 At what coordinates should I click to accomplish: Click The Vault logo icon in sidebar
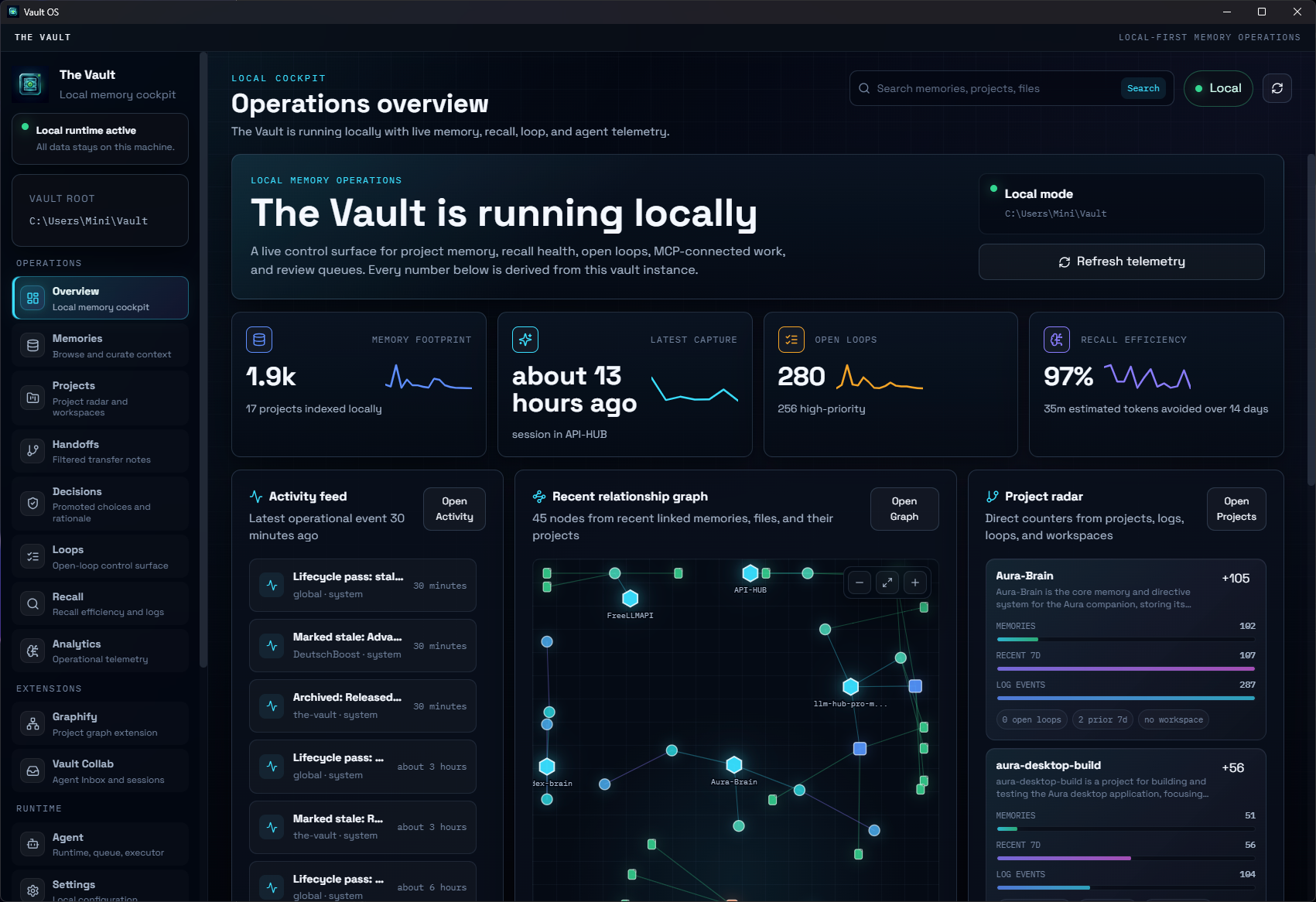click(x=30, y=84)
